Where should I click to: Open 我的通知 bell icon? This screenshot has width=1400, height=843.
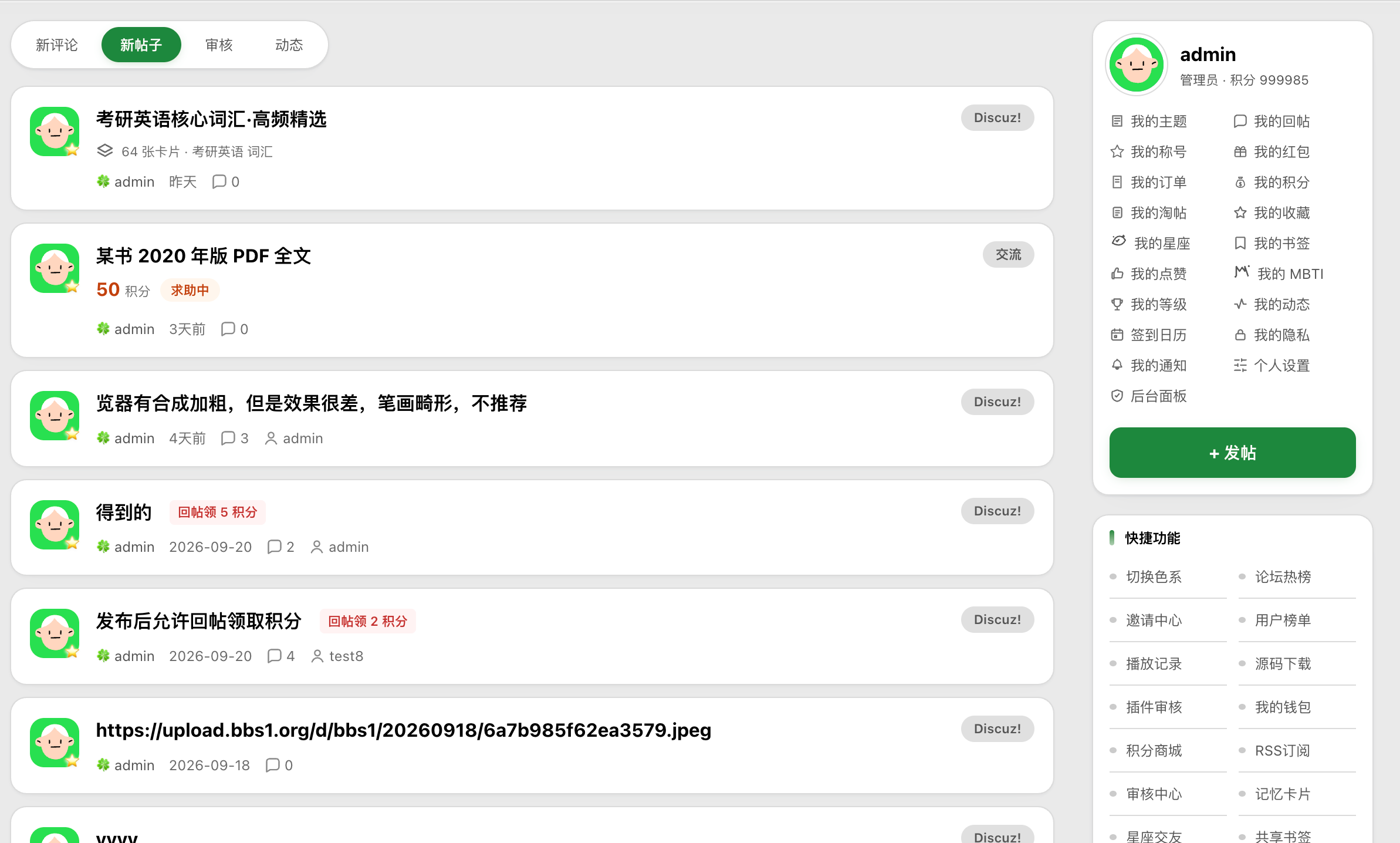(x=1117, y=366)
